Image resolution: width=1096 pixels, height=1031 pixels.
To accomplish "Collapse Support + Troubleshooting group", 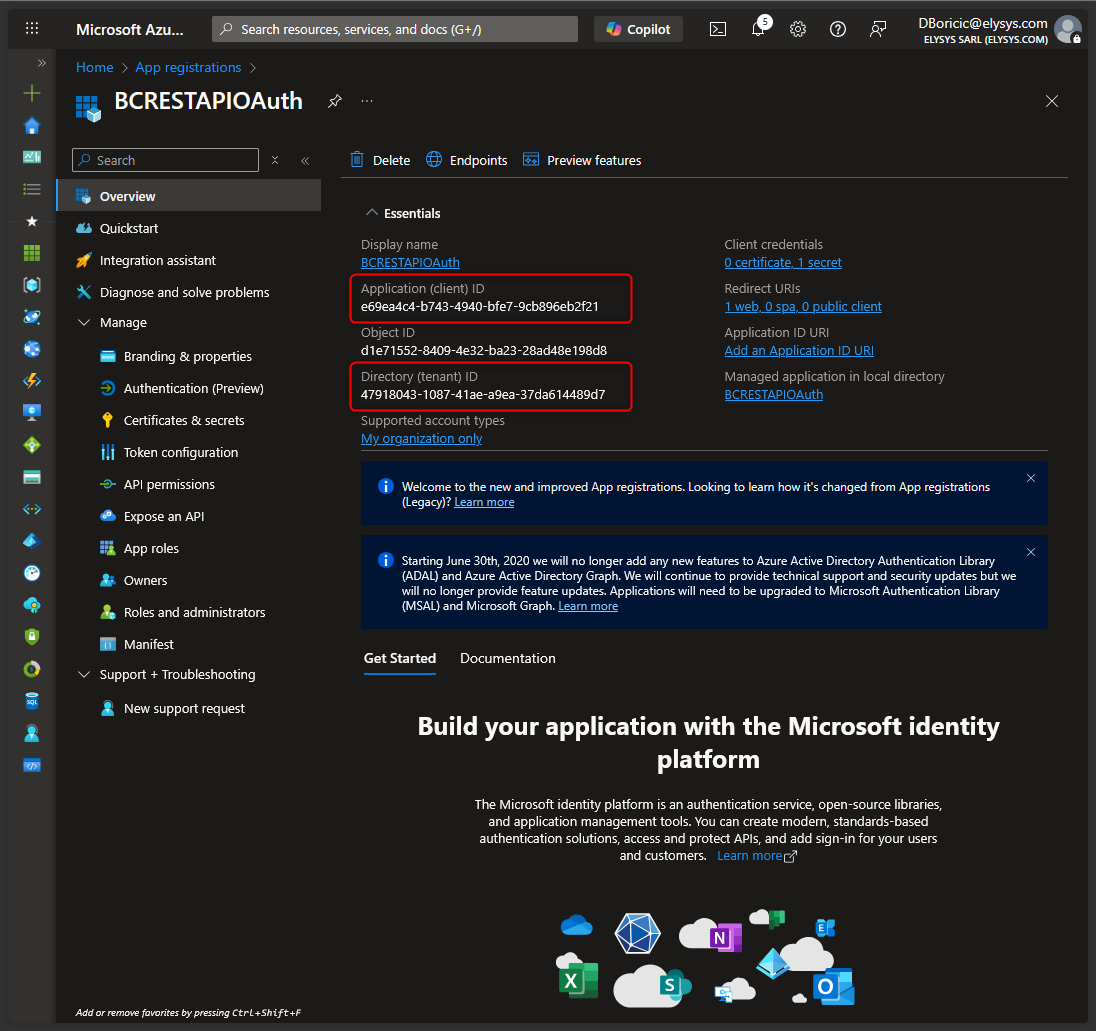I will point(84,675).
